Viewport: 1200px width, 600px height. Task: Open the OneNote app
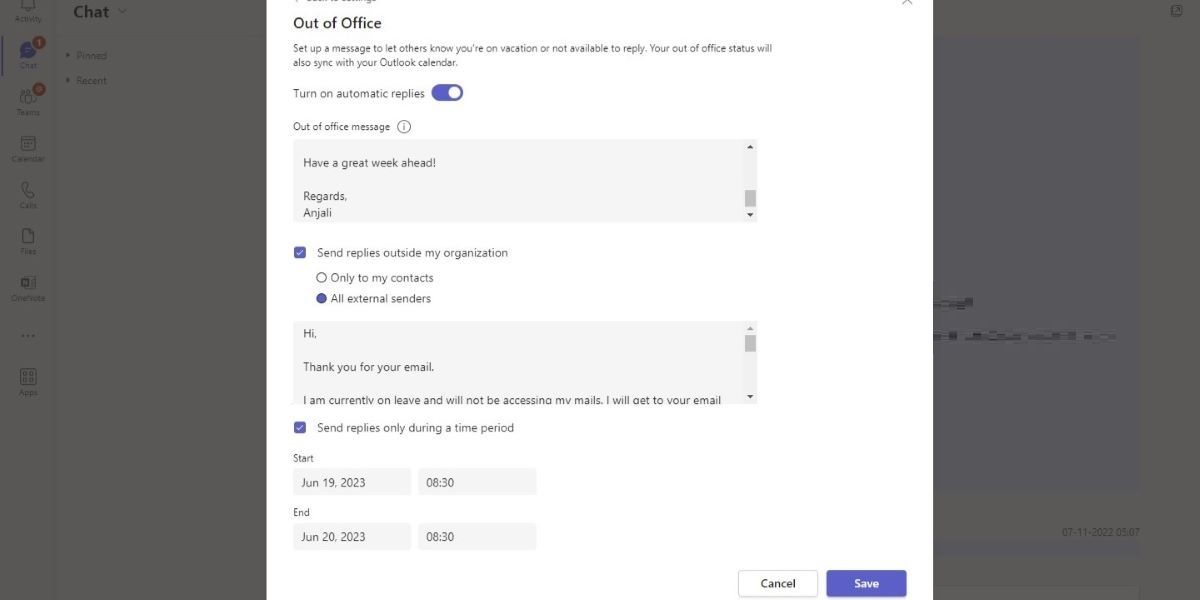pyautogui.click(x=28, y=287)
